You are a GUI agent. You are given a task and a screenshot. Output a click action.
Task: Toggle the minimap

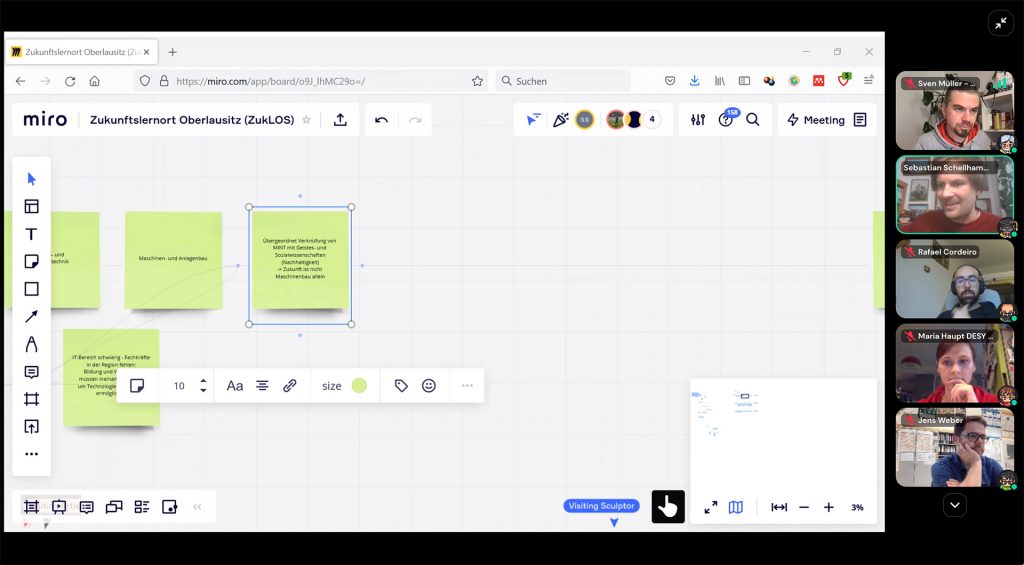(x=735, y=507)
